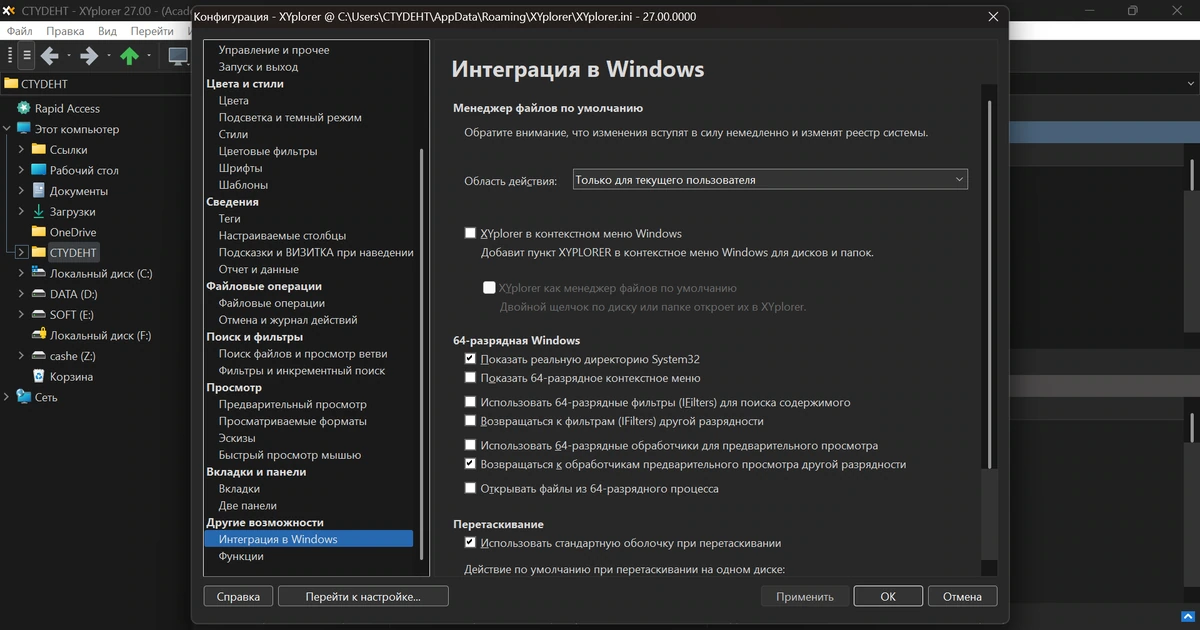Click the category list vertical scrollbar
Image resolution: width=1200 pixels, height=630 pixels.
point(423,352)
